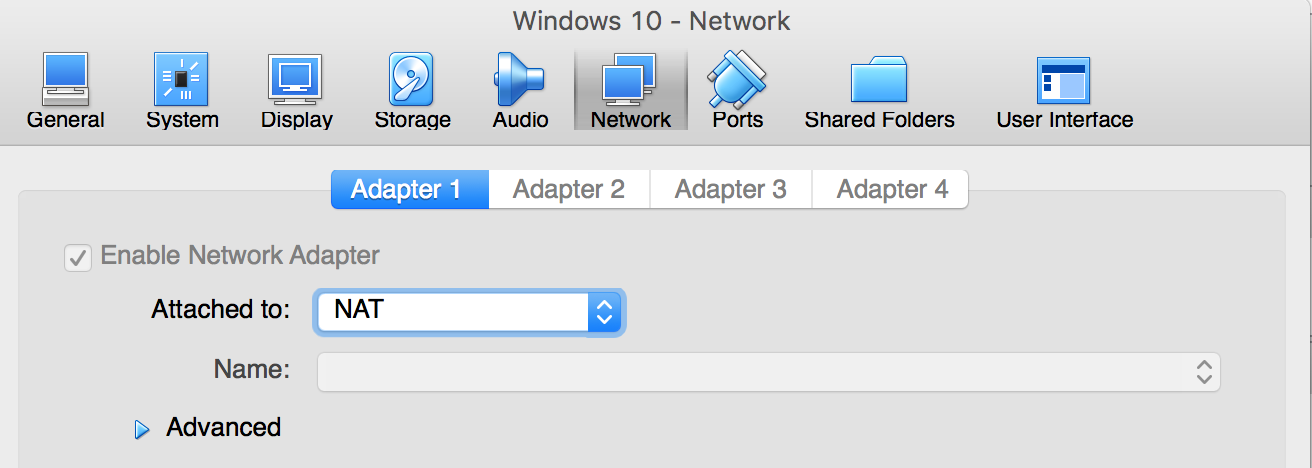
Task: Switch to the Adapter 3 tab
Action: coord(731,189)
